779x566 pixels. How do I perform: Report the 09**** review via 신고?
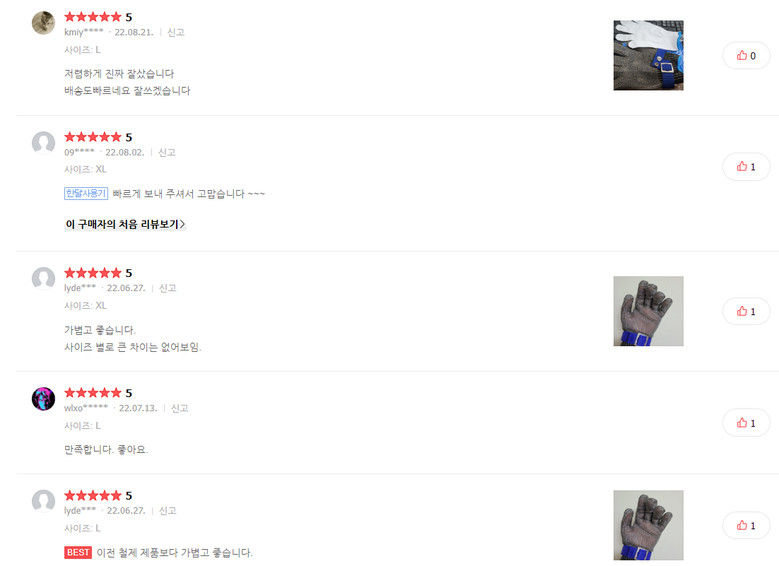(x=166, y=153)
